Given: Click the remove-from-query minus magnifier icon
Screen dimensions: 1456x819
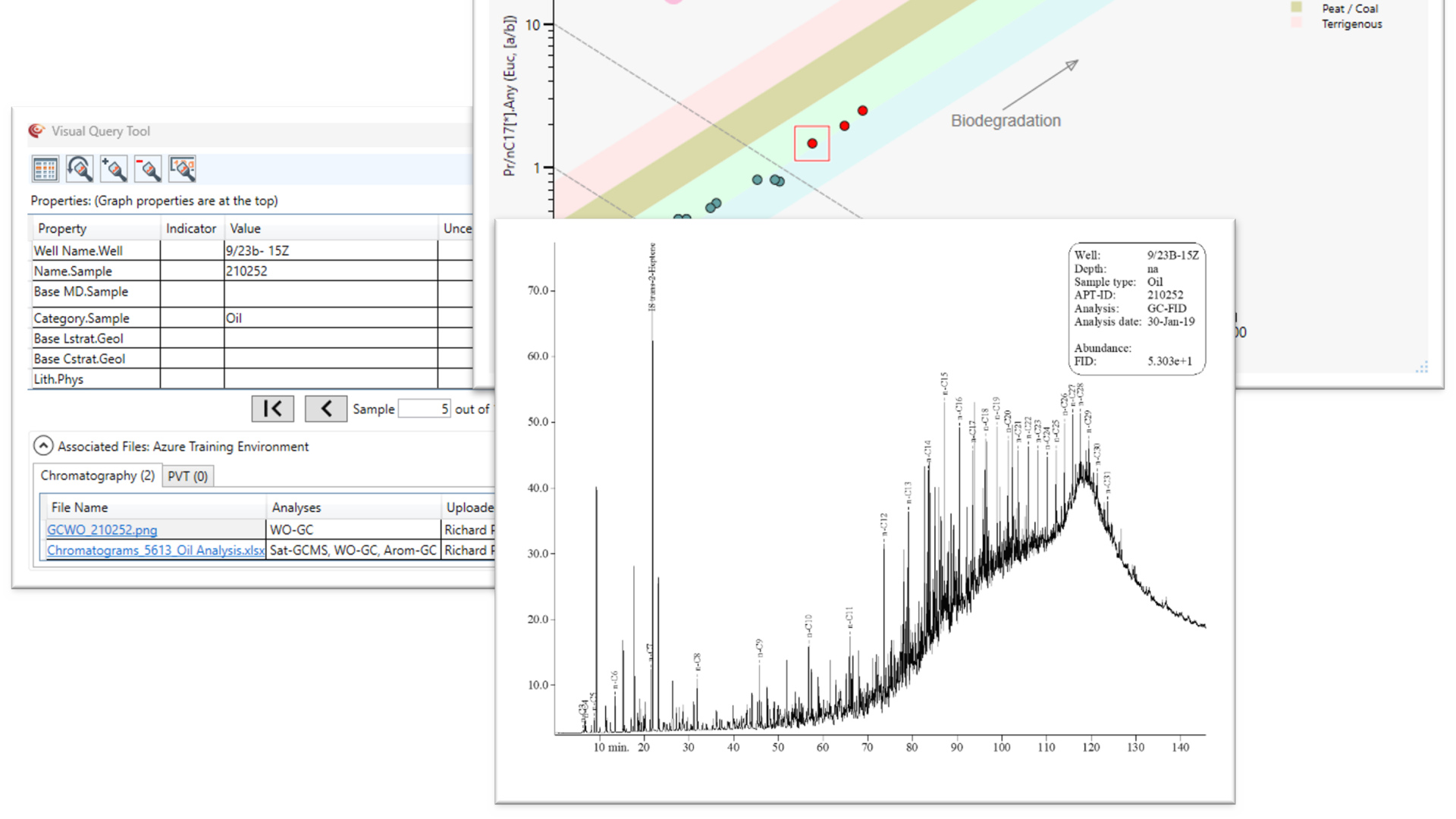Looking at the screenshot, I should (x=148, y=168).
